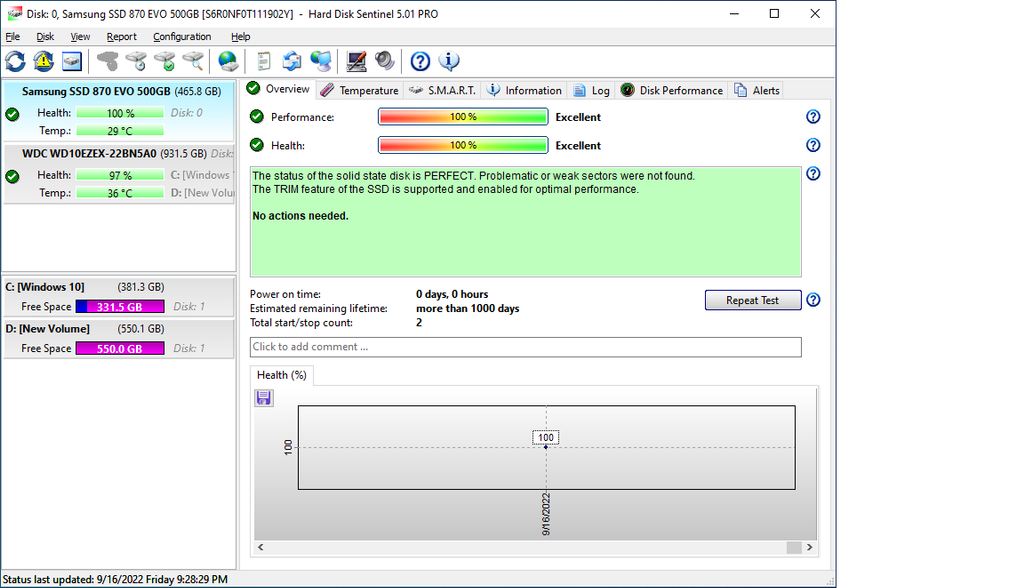Click the monitor with screwdriver configuration icon
Screen dimensions: 1024x588
point(356,61)
